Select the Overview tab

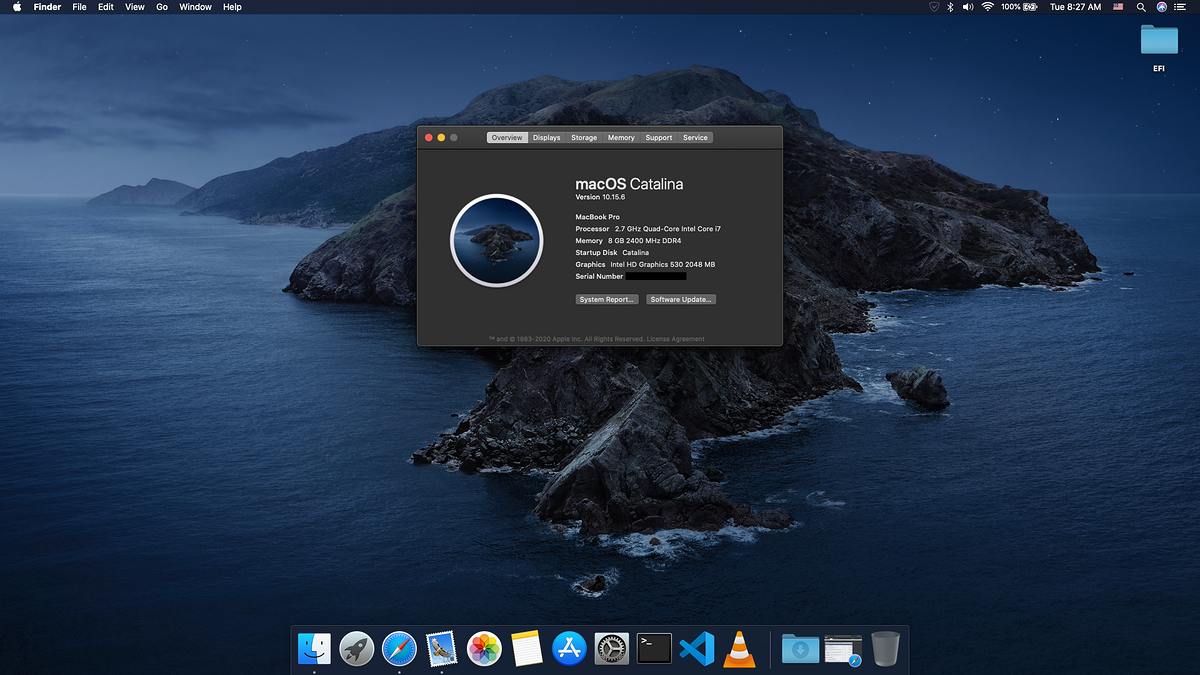pyautogui.click(x=507, y=138)
